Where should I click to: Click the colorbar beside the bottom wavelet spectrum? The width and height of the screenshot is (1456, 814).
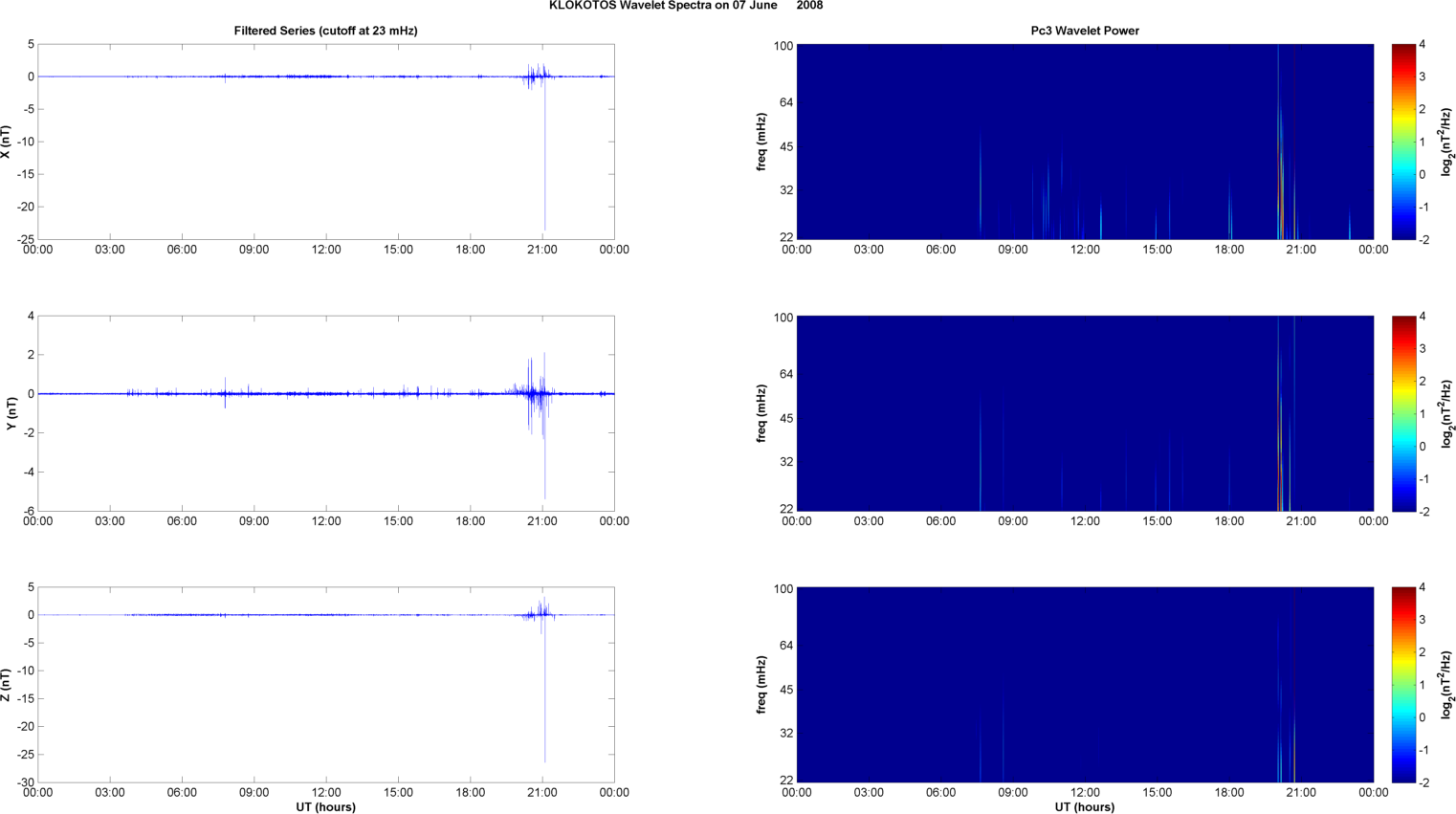pyautogui.click(x=1402, y=685)
